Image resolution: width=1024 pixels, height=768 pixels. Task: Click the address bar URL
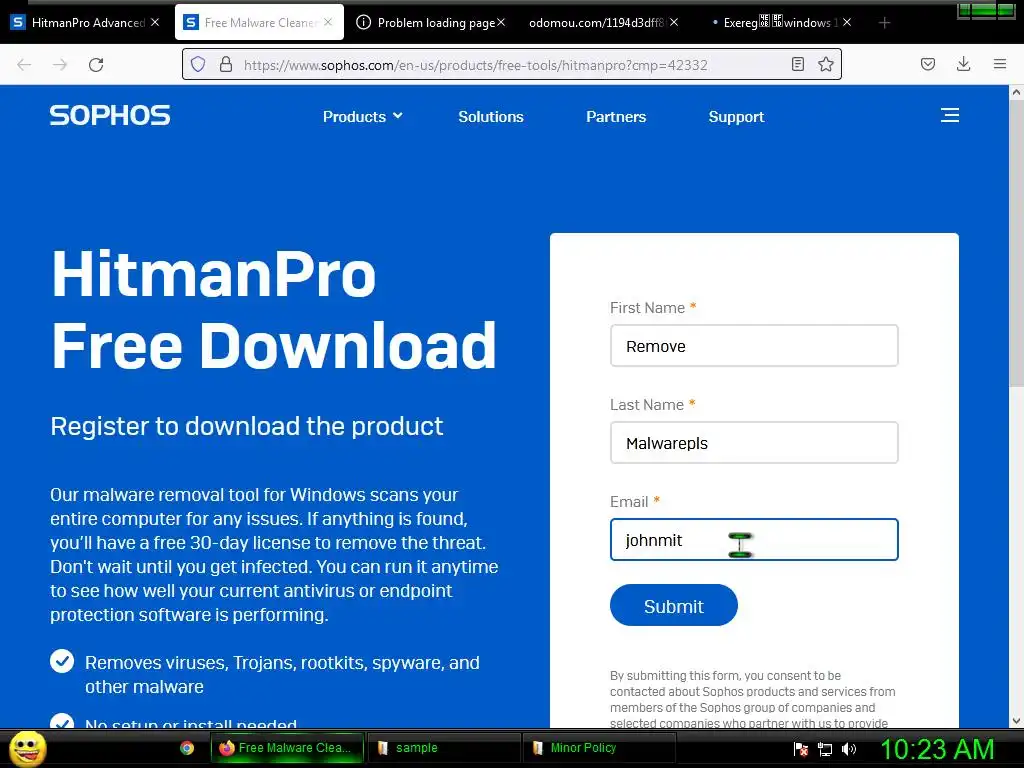coord(475,65)
